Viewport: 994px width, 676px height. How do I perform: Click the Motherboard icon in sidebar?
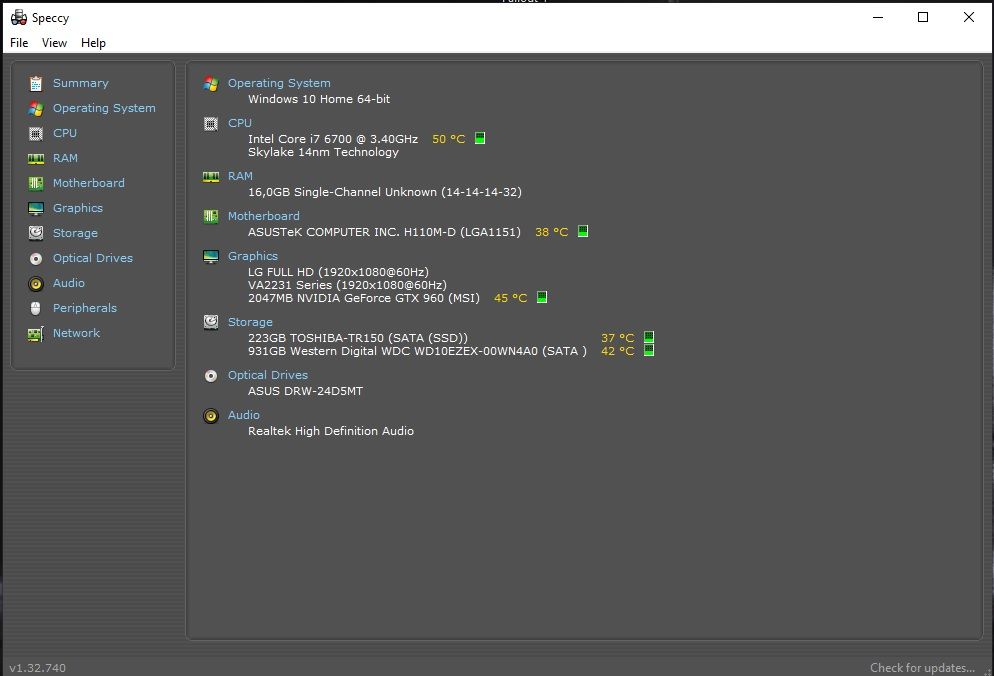pos(36,183)
